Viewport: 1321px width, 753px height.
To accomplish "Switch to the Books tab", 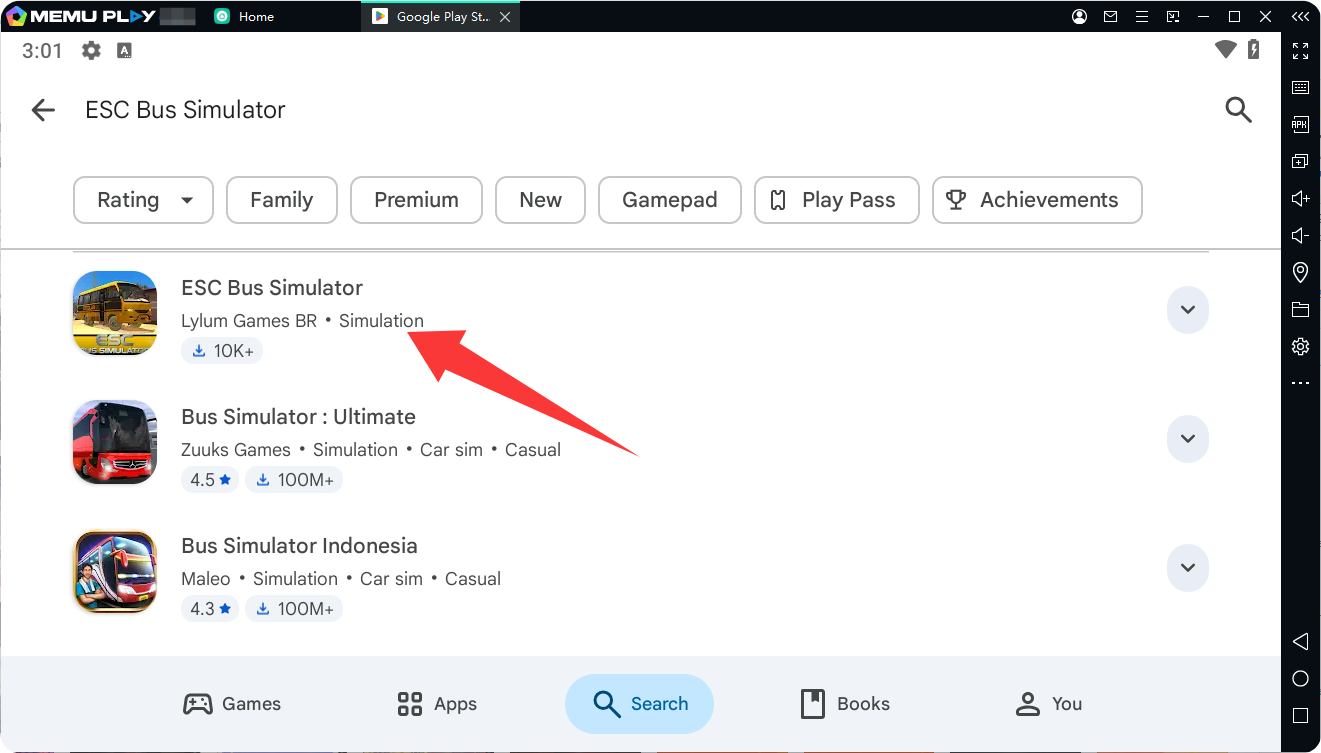I will 845,704.
